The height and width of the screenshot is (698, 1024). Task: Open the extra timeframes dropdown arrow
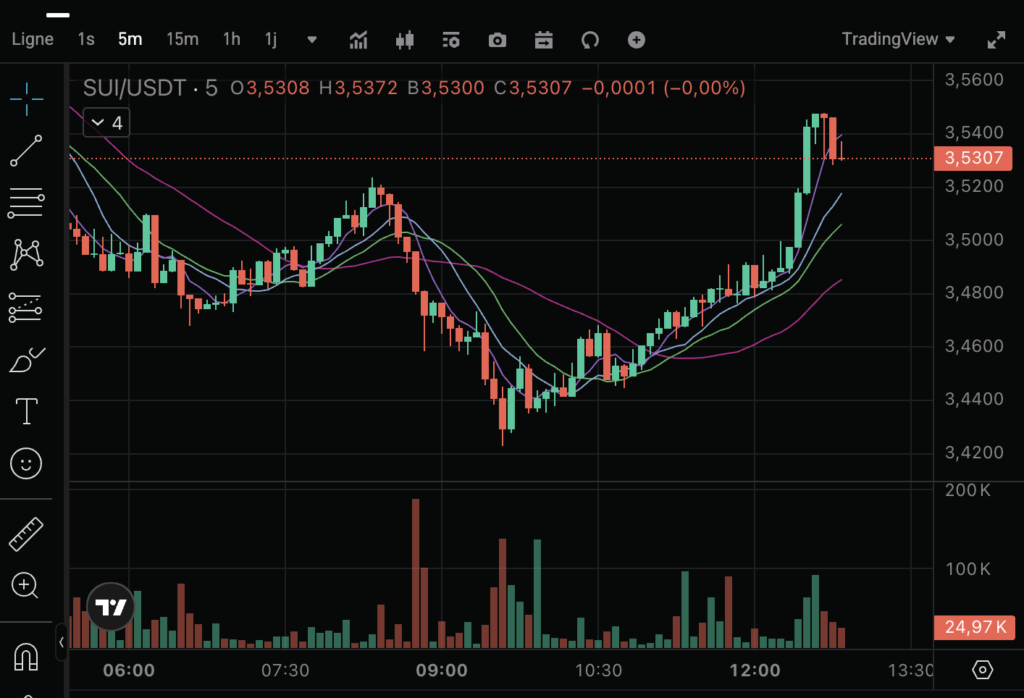click(x=311, y=40)
